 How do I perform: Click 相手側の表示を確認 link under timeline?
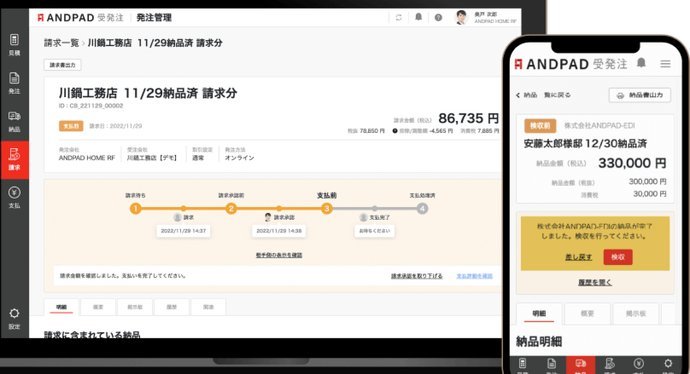[x=279, y=255]
